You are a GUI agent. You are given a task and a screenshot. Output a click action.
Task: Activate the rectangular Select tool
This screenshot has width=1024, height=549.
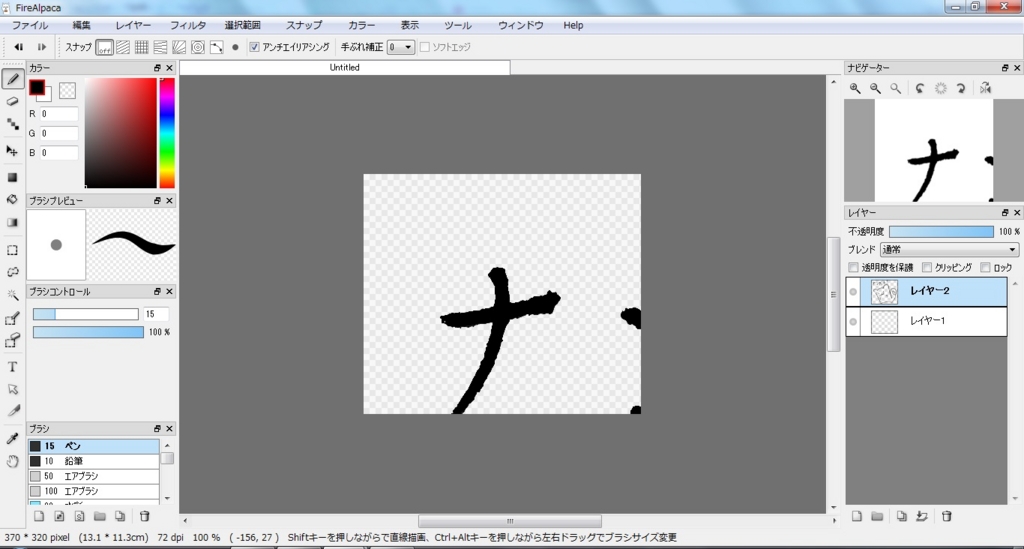click(12, 250)
